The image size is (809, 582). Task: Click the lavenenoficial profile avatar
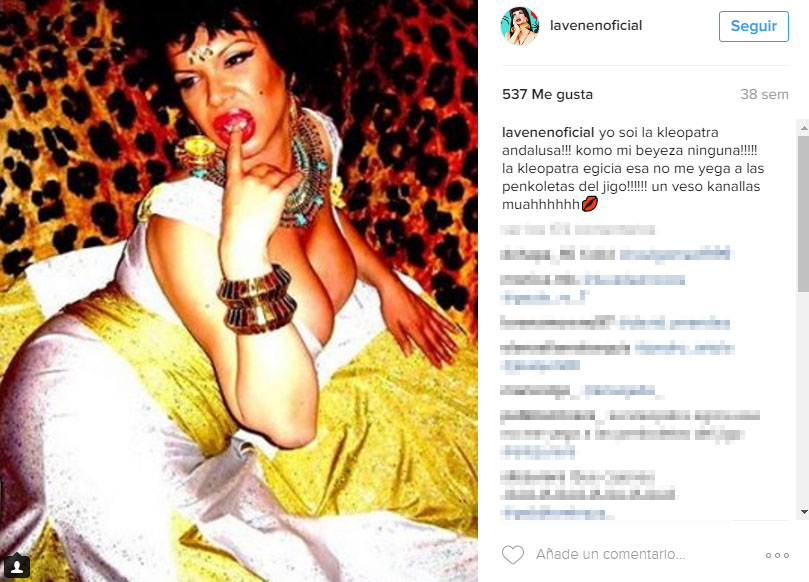point(520,26)
